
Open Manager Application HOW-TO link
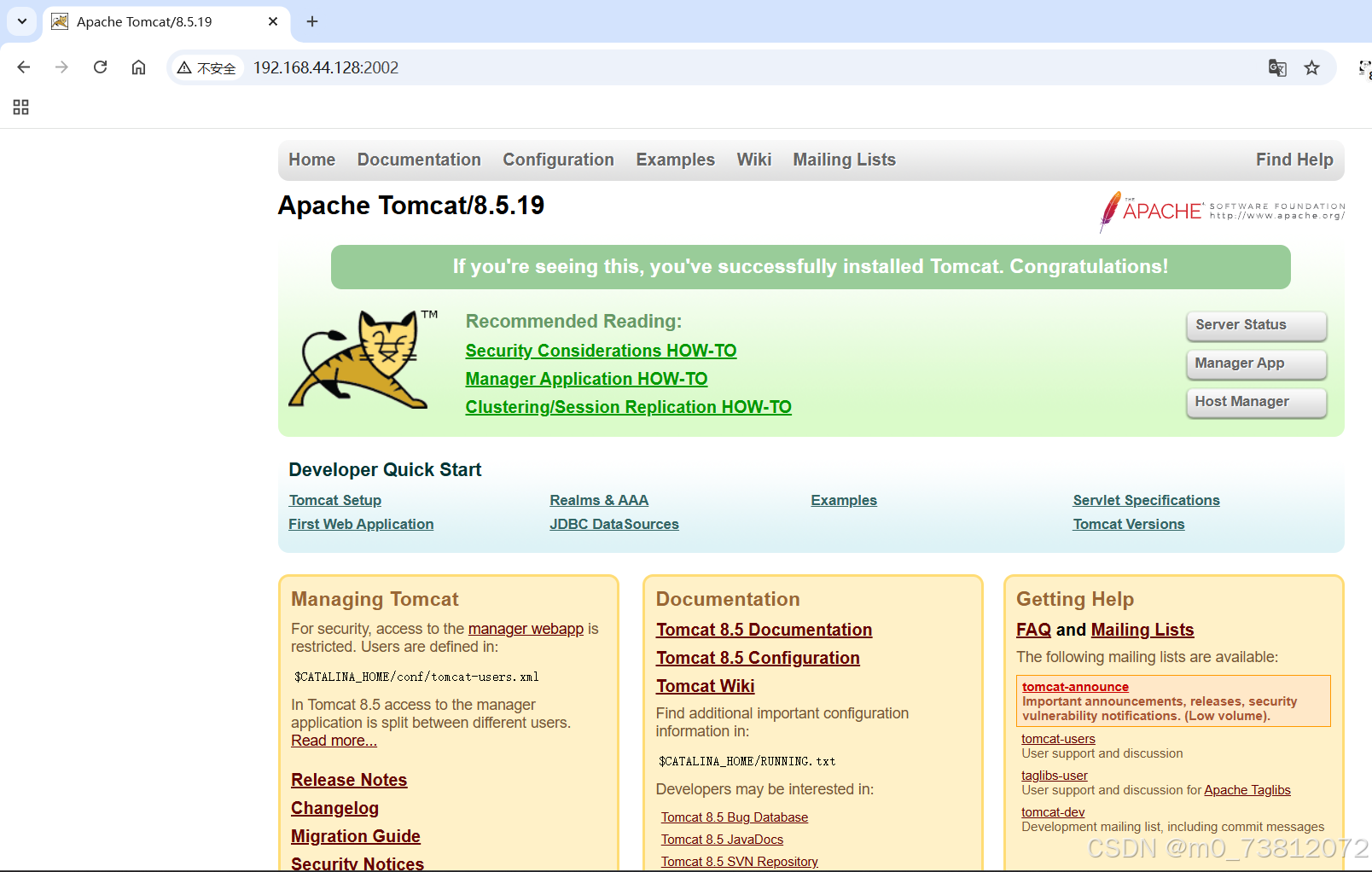click(x=586, y=379)
